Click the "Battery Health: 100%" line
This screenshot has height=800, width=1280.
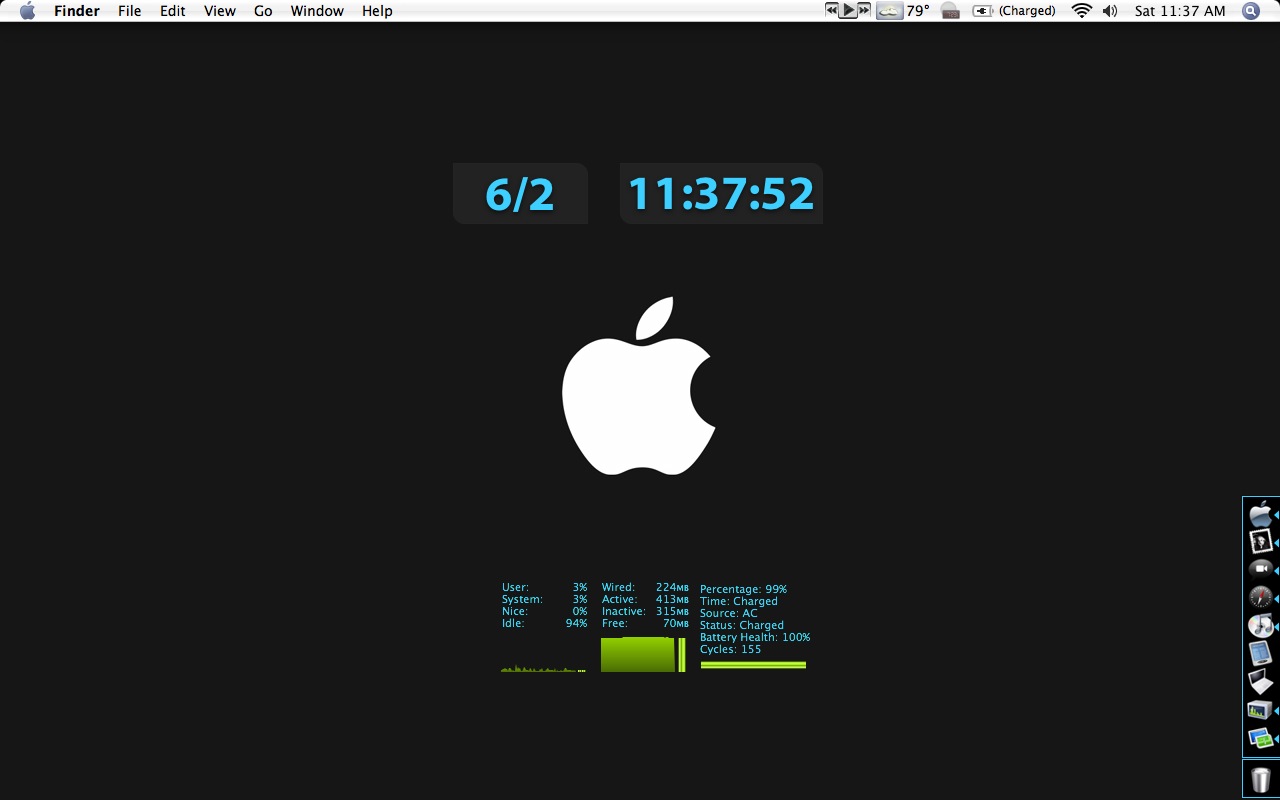click(755, 638)
